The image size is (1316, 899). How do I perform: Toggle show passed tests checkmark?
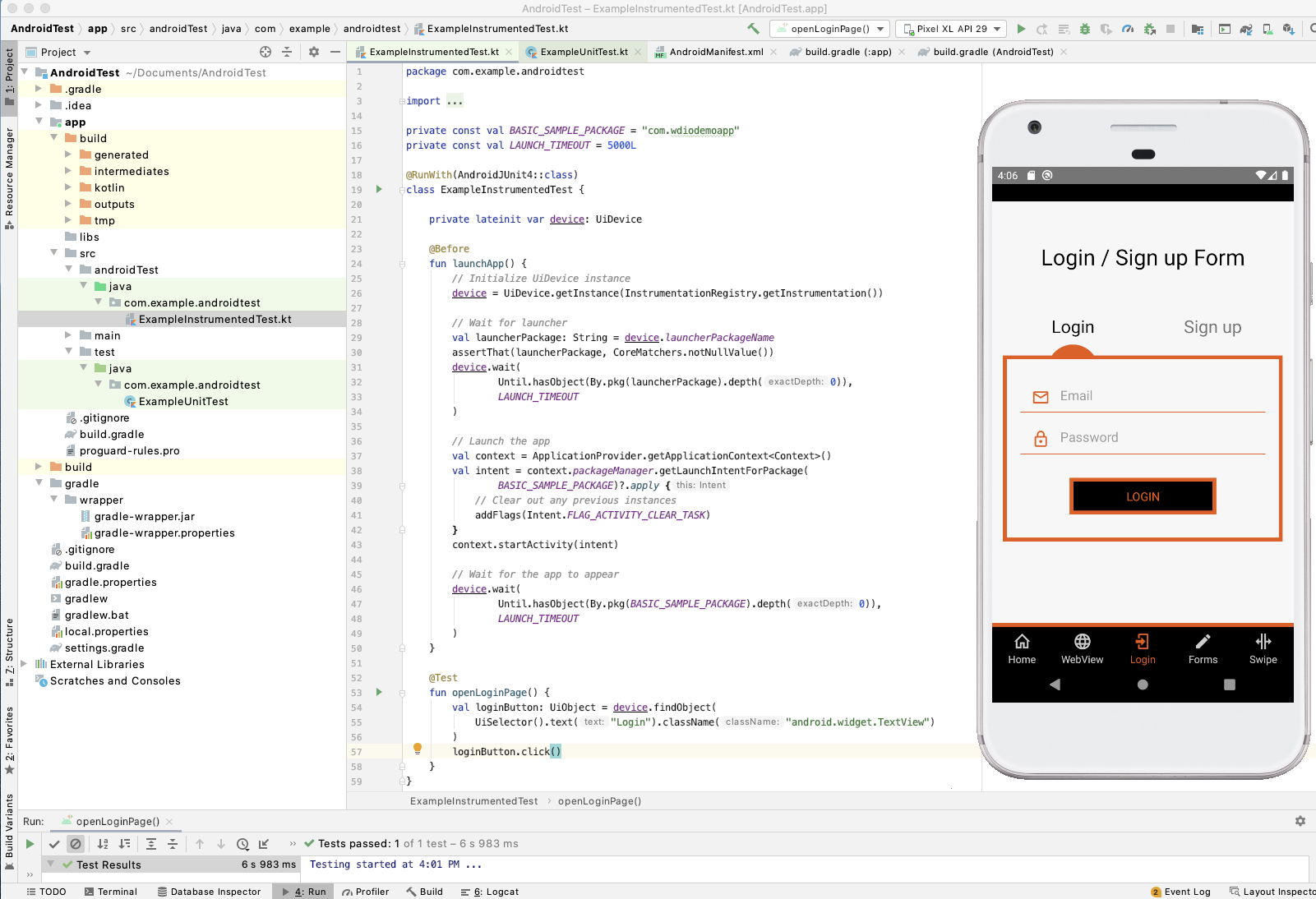pos(54,844)
